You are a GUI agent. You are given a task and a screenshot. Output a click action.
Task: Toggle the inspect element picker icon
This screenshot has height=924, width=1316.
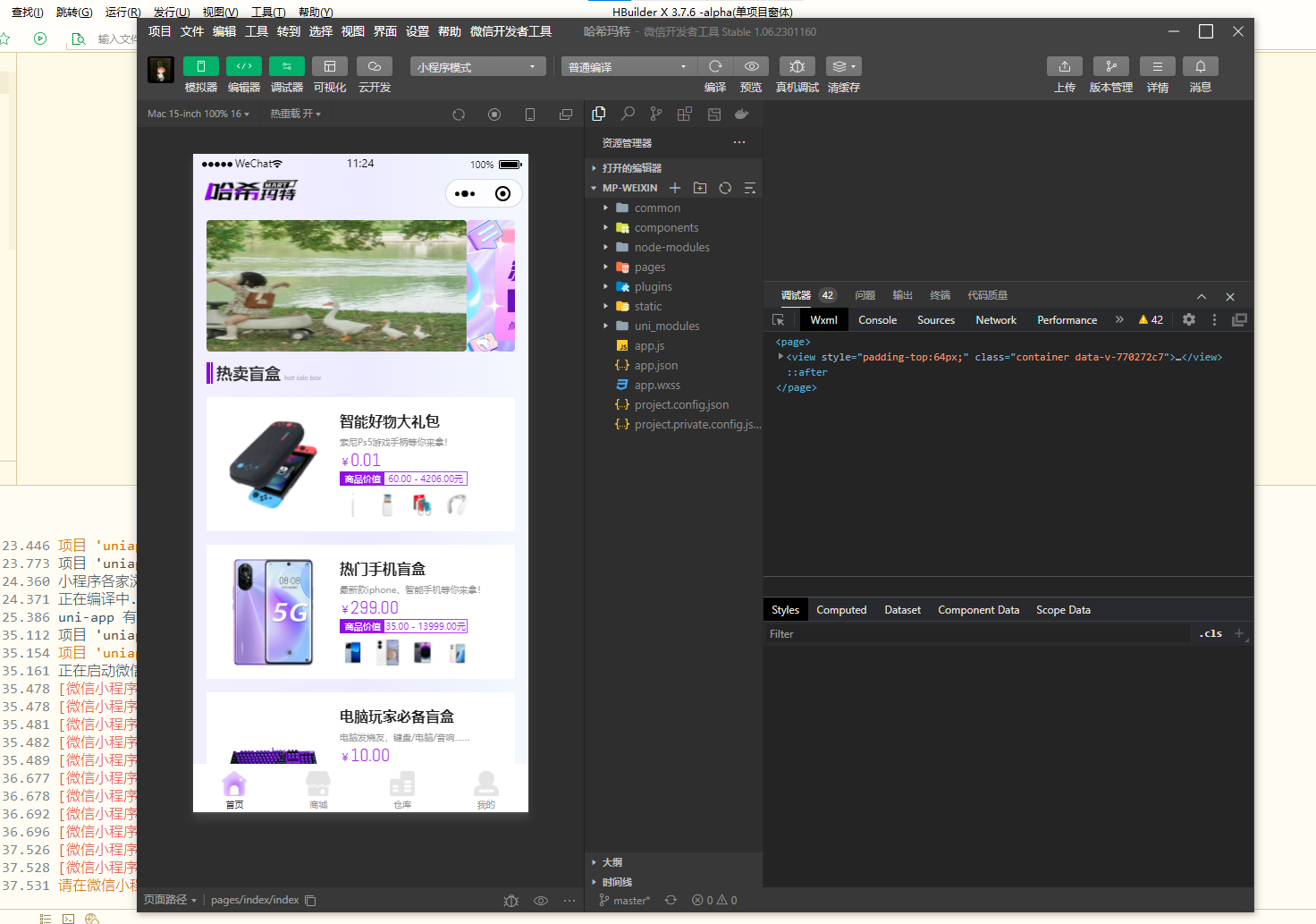click(x=779, y=320)
